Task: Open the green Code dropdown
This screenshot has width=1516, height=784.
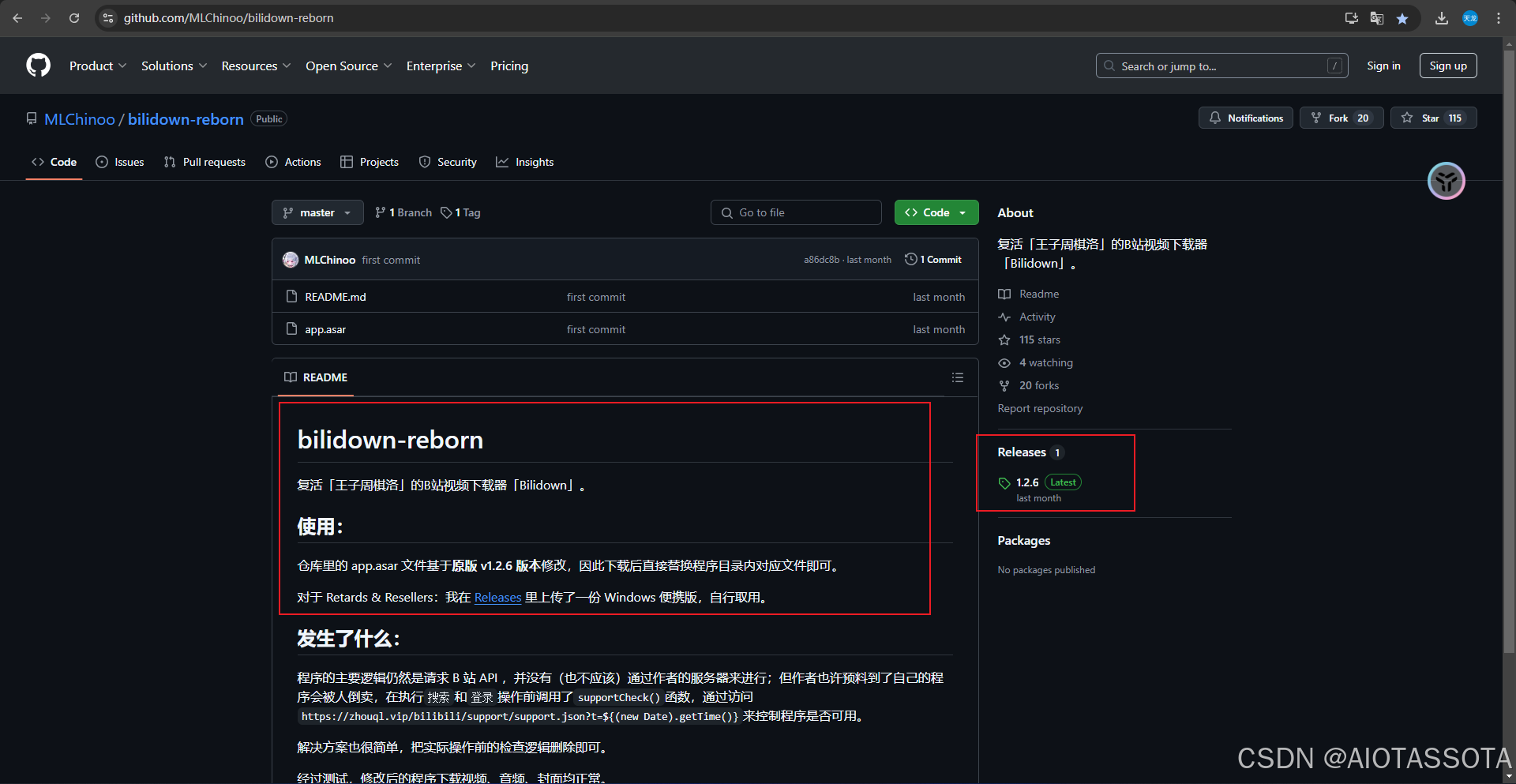Action: (x=936, y=212)
